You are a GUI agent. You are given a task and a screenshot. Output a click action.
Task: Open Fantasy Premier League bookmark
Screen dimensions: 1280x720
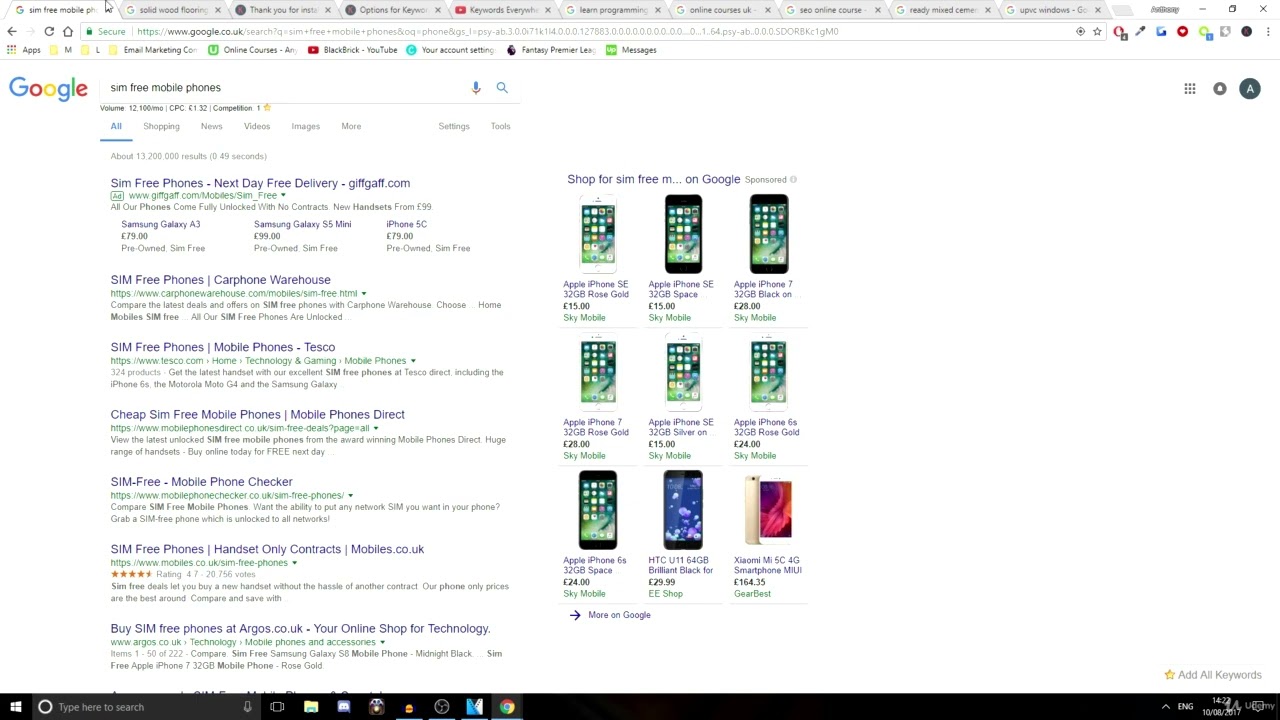[x=550, y=50]
